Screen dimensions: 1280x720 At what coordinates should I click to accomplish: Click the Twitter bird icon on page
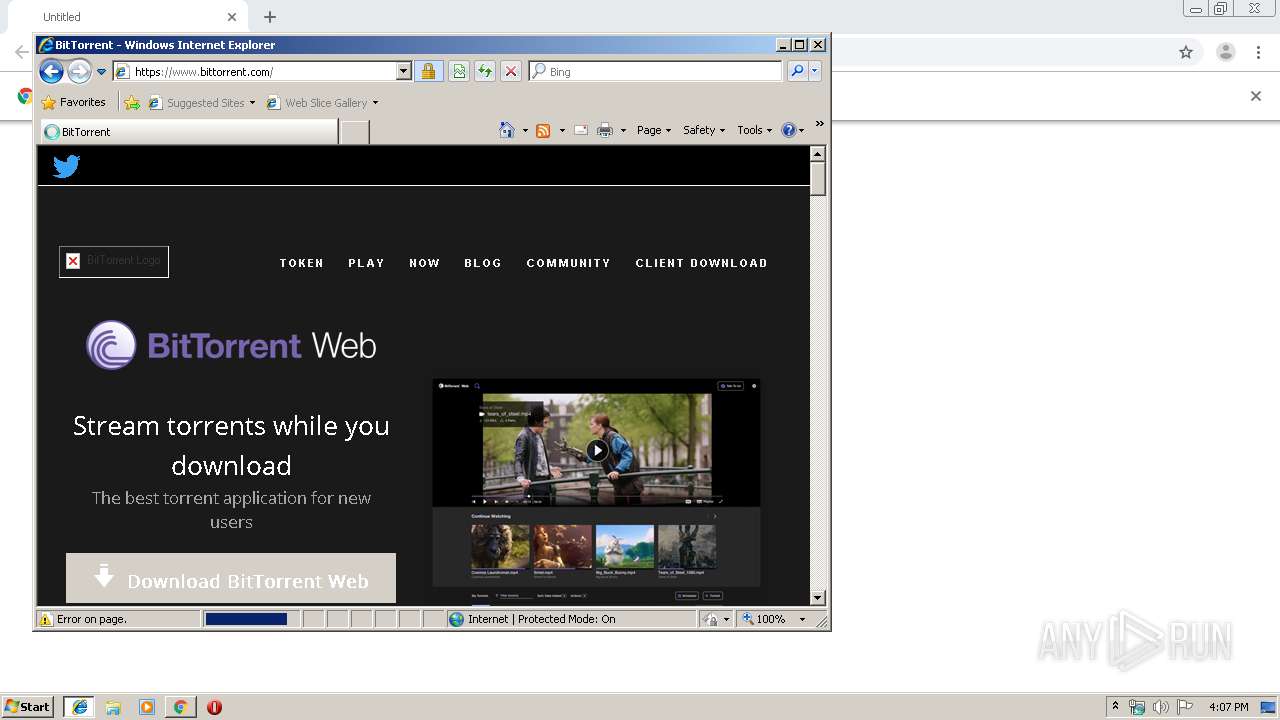(x=66, y=166)
